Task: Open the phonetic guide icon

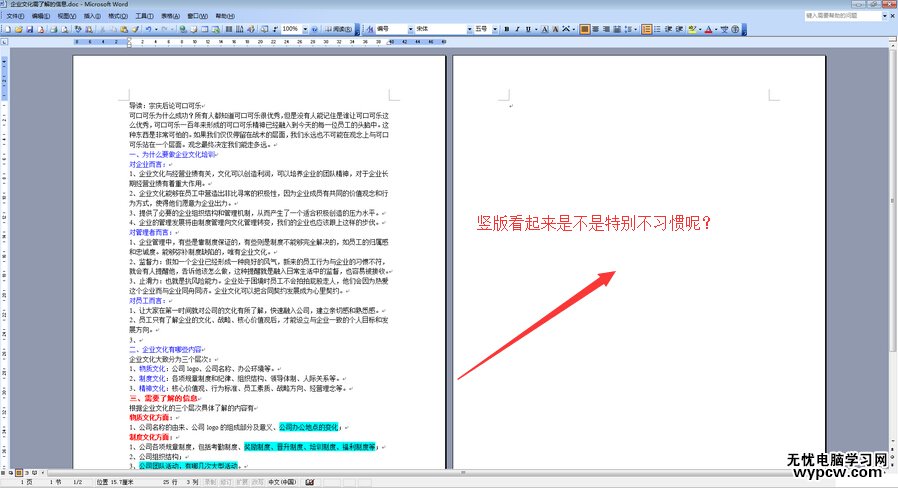Action: click(724, 29)
